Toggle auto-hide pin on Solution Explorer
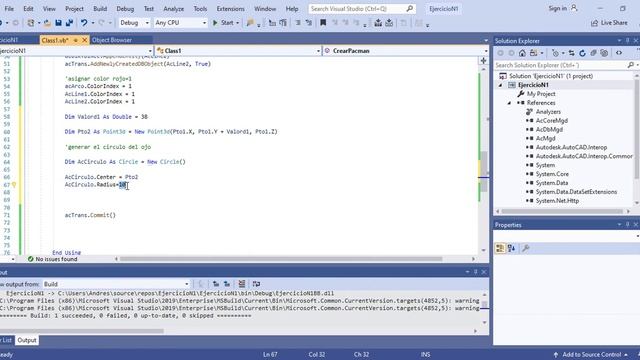 [x=628, y=41]
